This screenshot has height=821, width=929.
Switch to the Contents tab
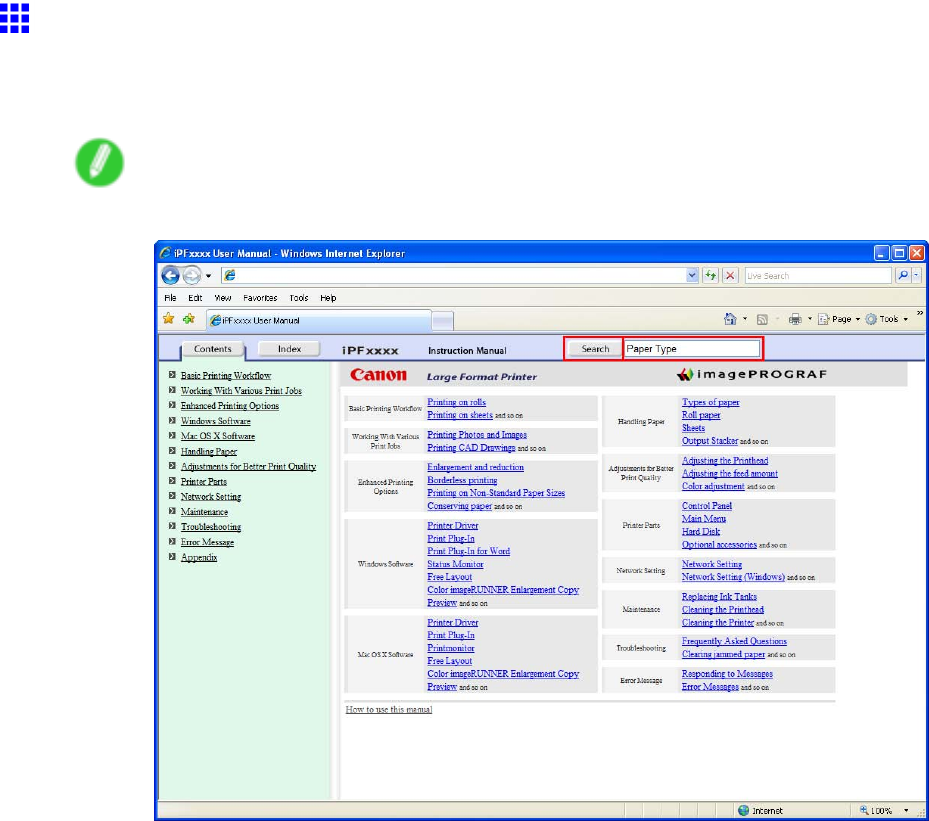pos(213,349)
